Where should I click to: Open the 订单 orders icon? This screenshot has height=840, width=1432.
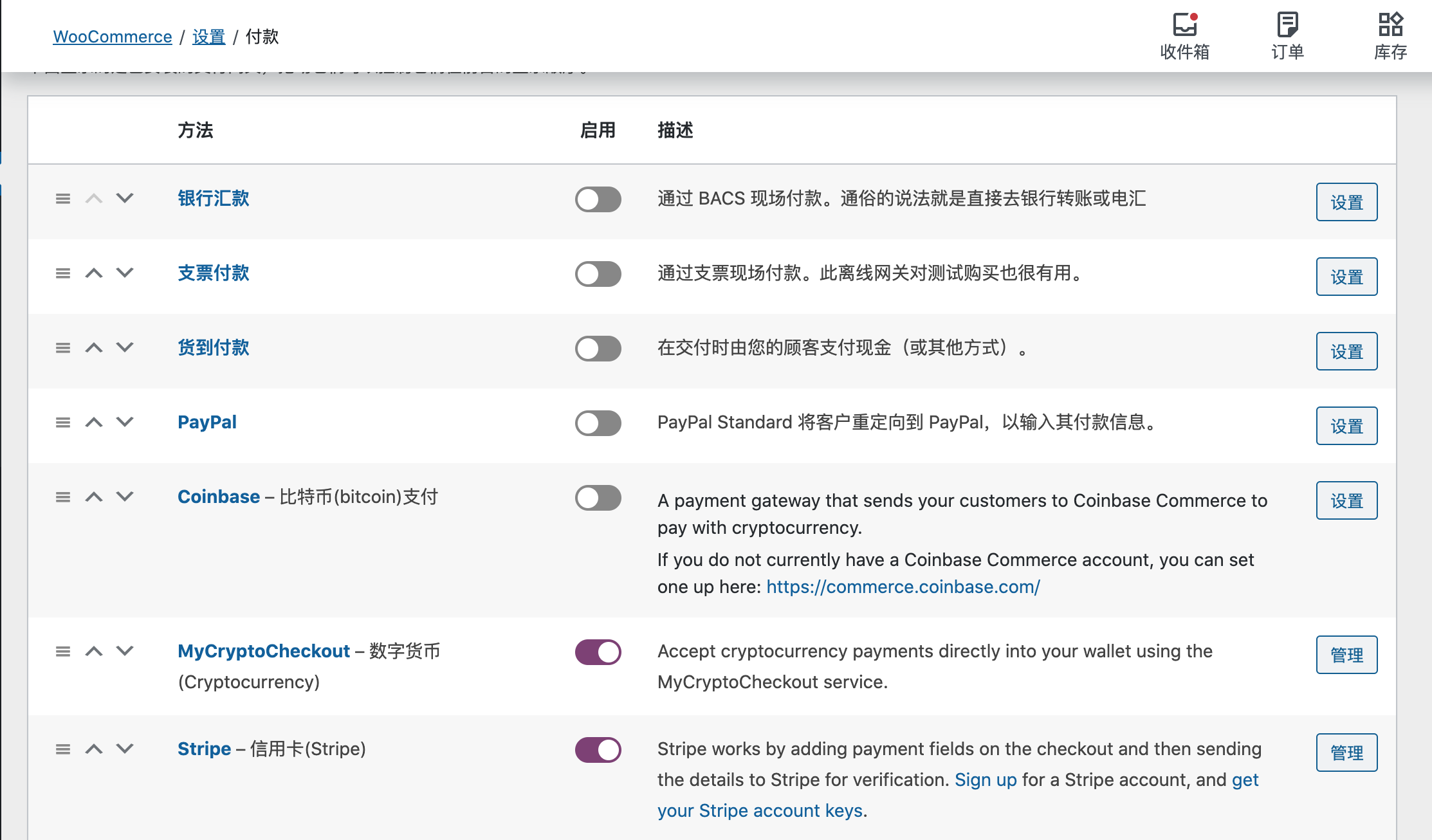click(1287, 36)
